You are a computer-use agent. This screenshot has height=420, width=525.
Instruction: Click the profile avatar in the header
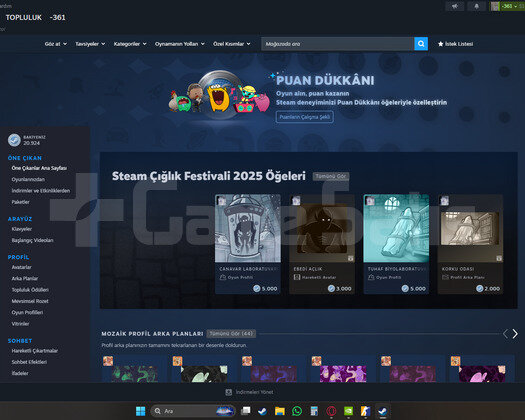point(495,6)
